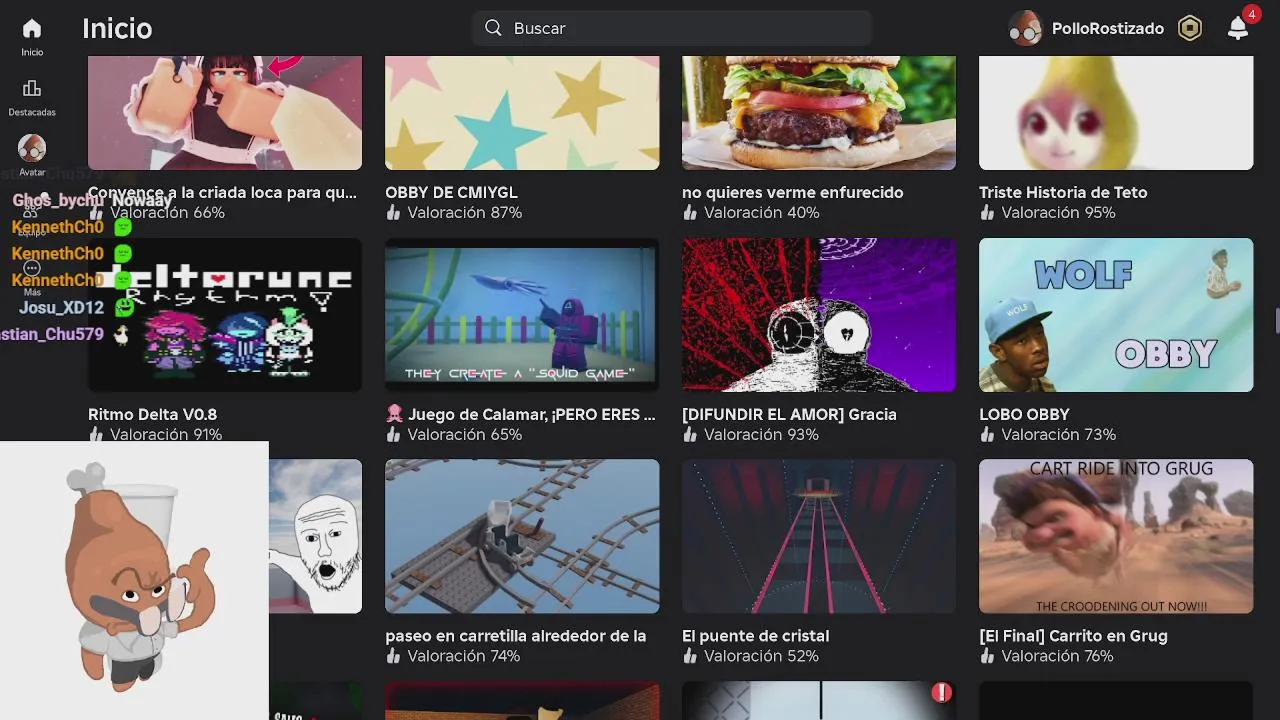1280x720 pixels.
Task: Click the 'Ritmo Delta V0.8' title
Action: pos(152,414)
